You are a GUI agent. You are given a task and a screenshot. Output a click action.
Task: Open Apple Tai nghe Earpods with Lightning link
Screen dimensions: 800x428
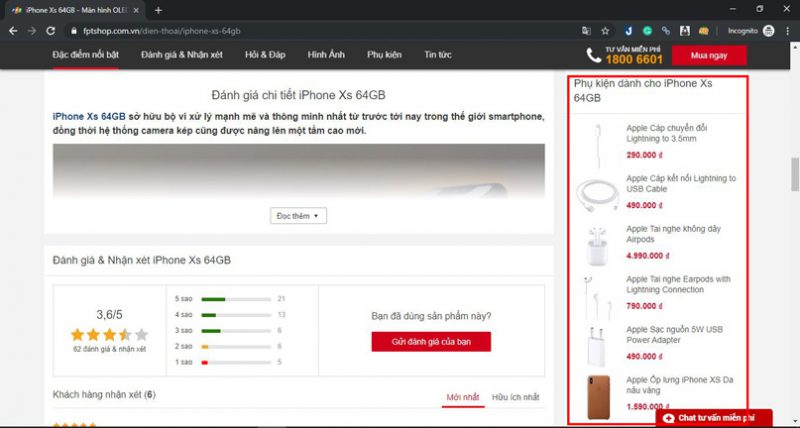point(678,284)
